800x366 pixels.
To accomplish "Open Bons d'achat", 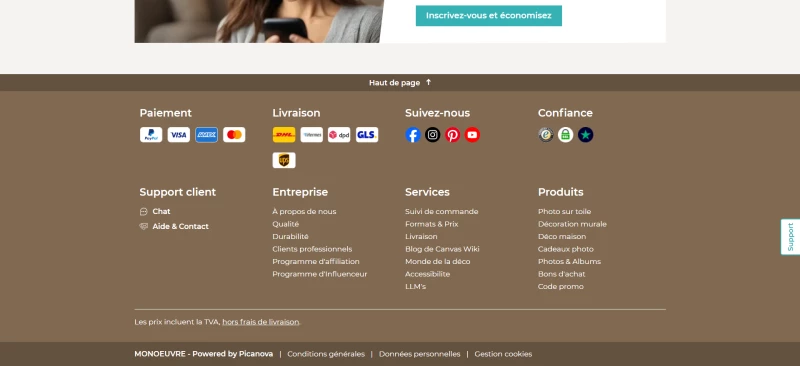I will coord(562,274).
